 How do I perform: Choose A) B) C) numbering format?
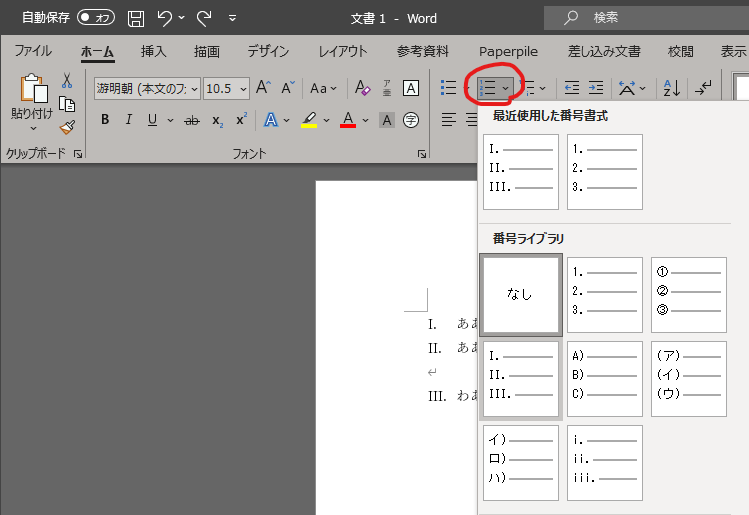pyautogui.click(x=605, y=379)
